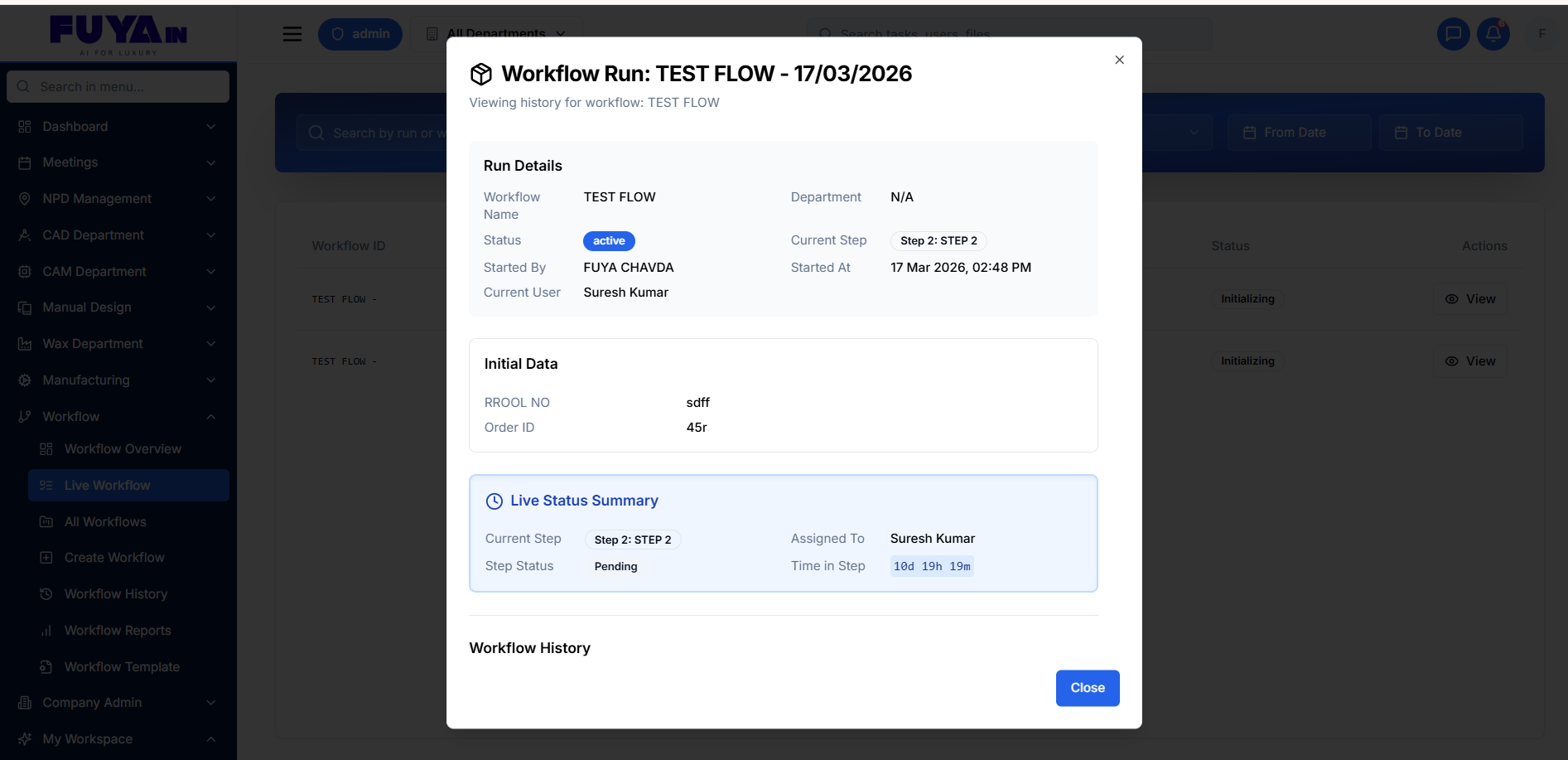Viewport: 1568px width, 760px height.
Task: Click the workflow run package icon
Action: 481,75
